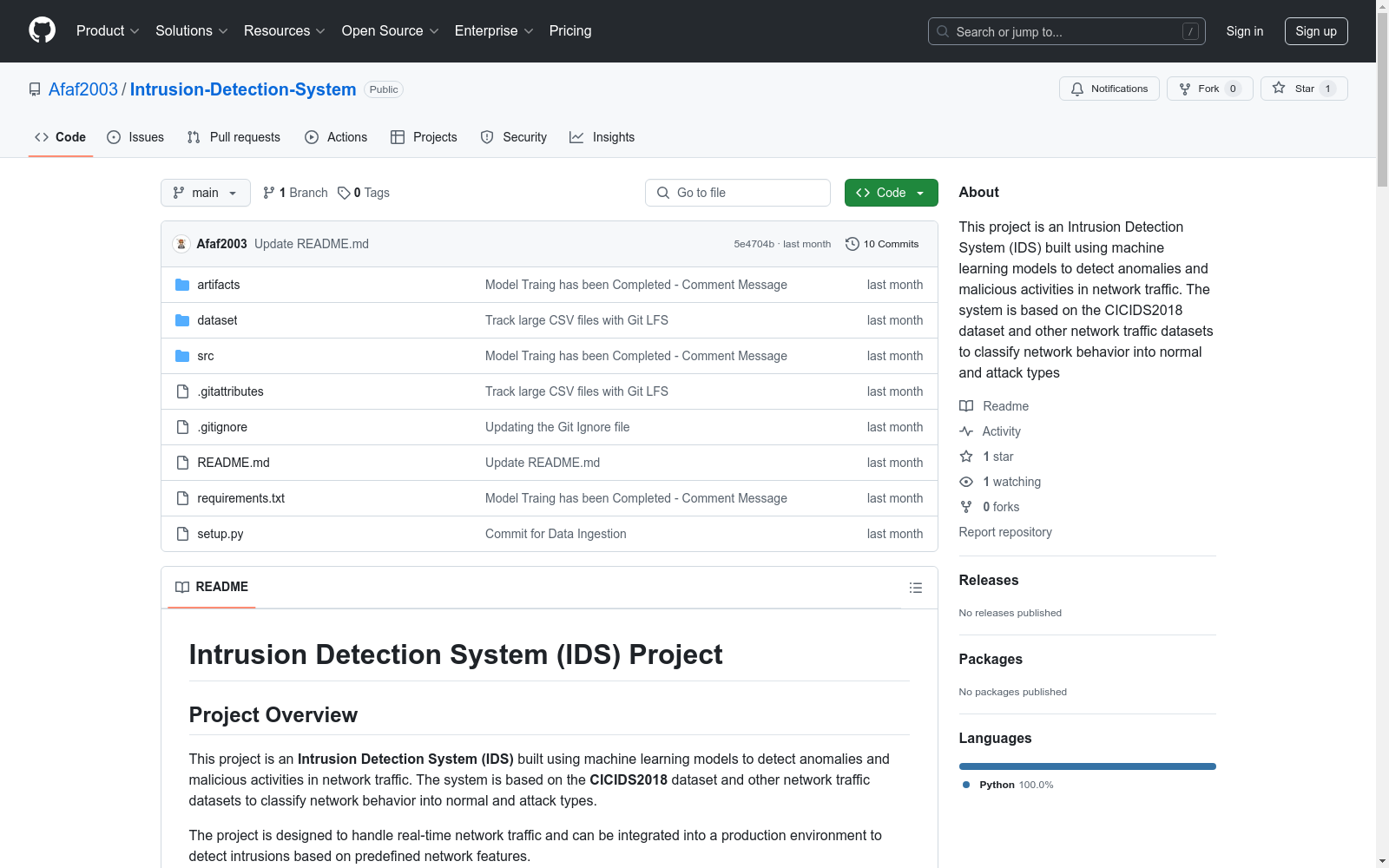The image size is (1389, 868).
Task: Expand the Open Source menu
Action: [x=391, y=30]
